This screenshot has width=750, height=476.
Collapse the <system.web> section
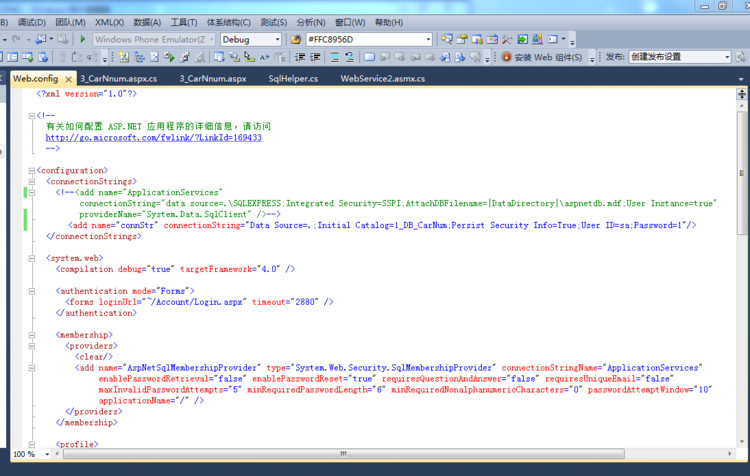pos(32,258)
